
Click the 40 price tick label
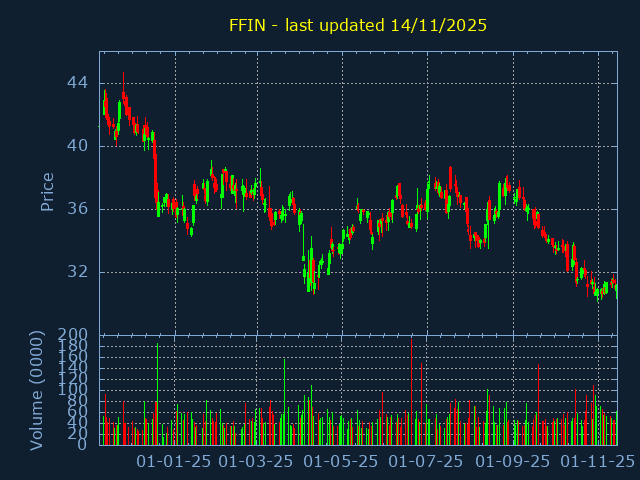[x=77, y=146]
